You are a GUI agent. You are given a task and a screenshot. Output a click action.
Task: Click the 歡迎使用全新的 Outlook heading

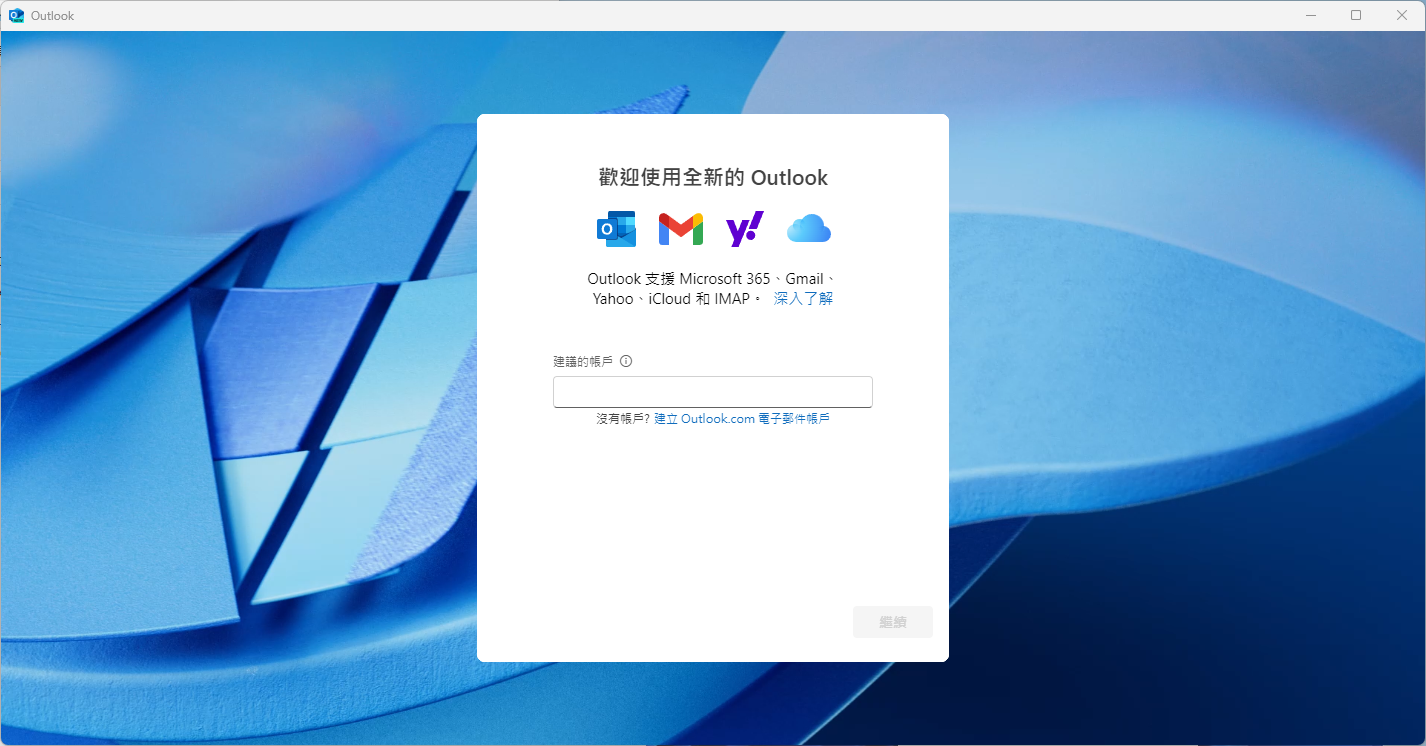tap(713, 178)
